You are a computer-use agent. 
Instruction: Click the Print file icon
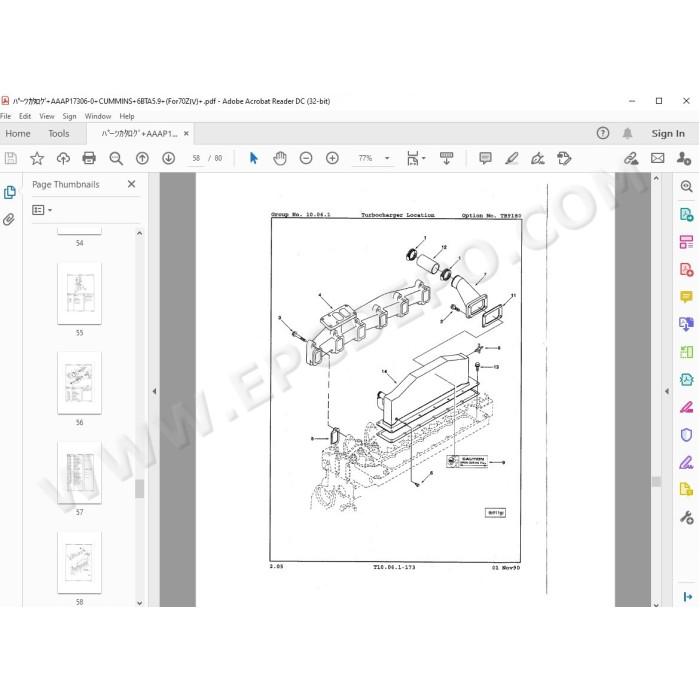[89, 158]
